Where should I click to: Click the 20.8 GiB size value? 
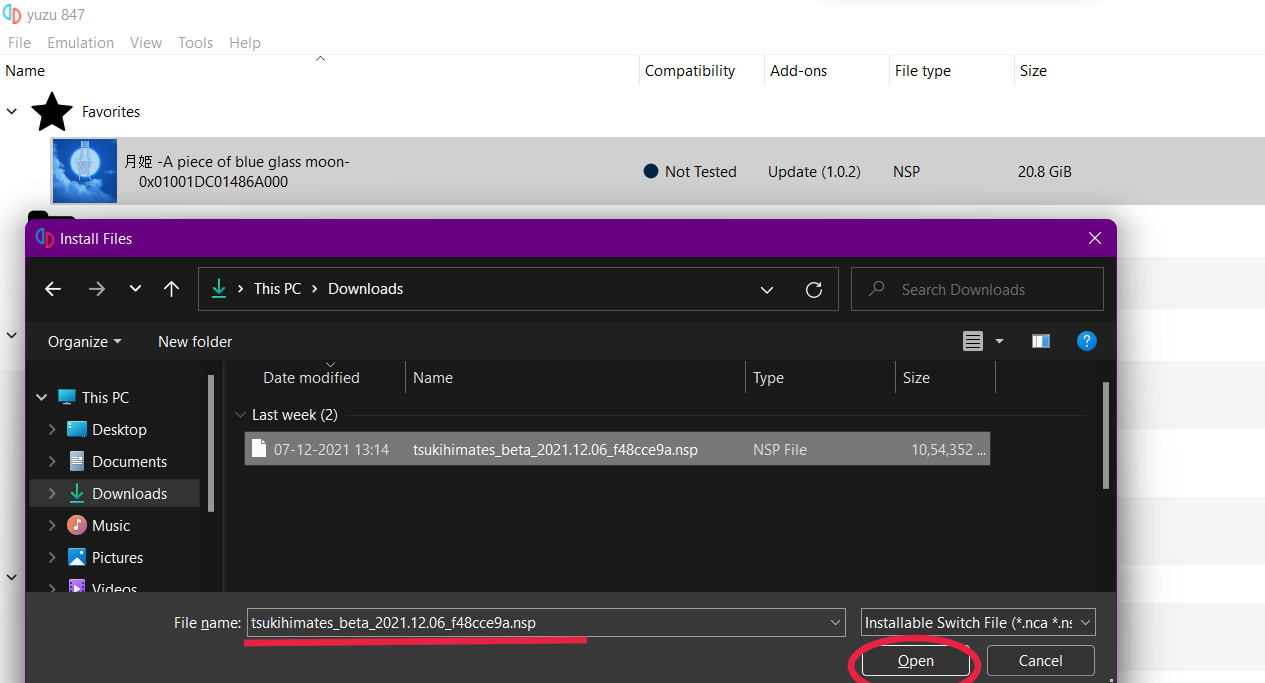[x=1045, y=172]
